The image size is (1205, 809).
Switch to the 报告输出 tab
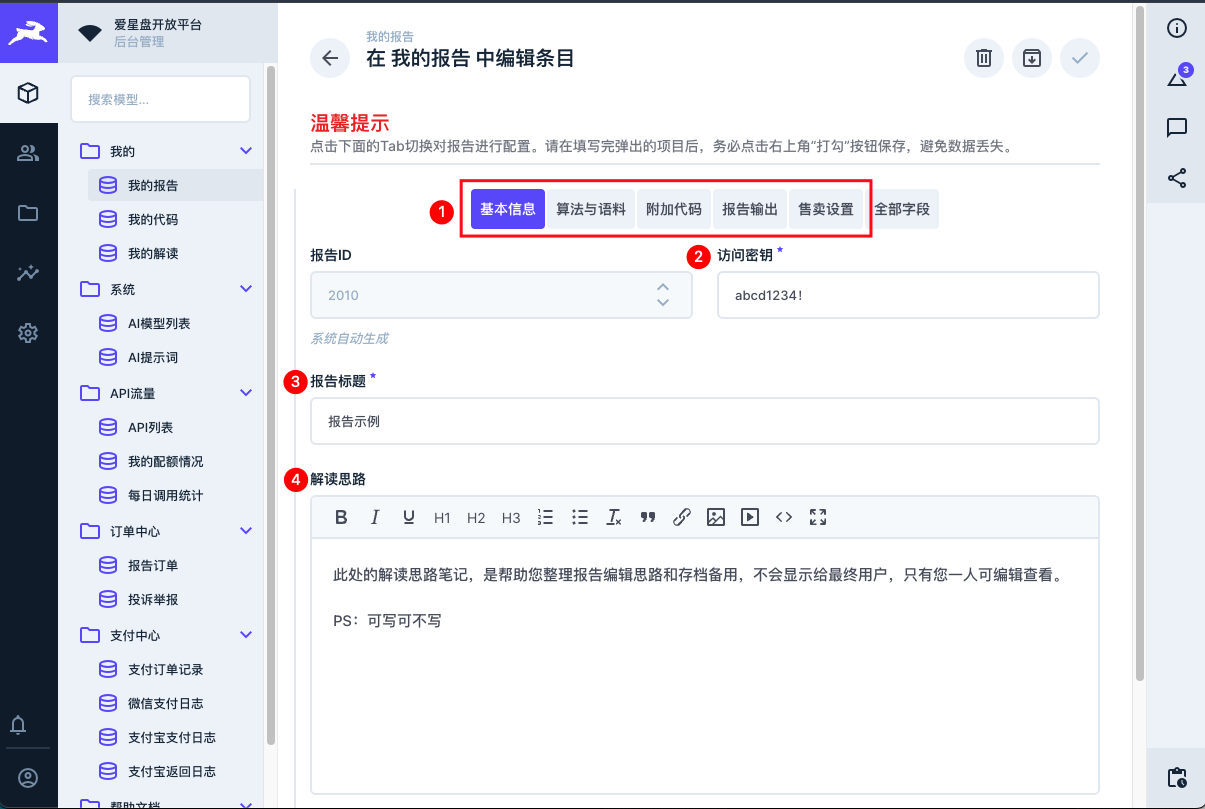[750, 210]
